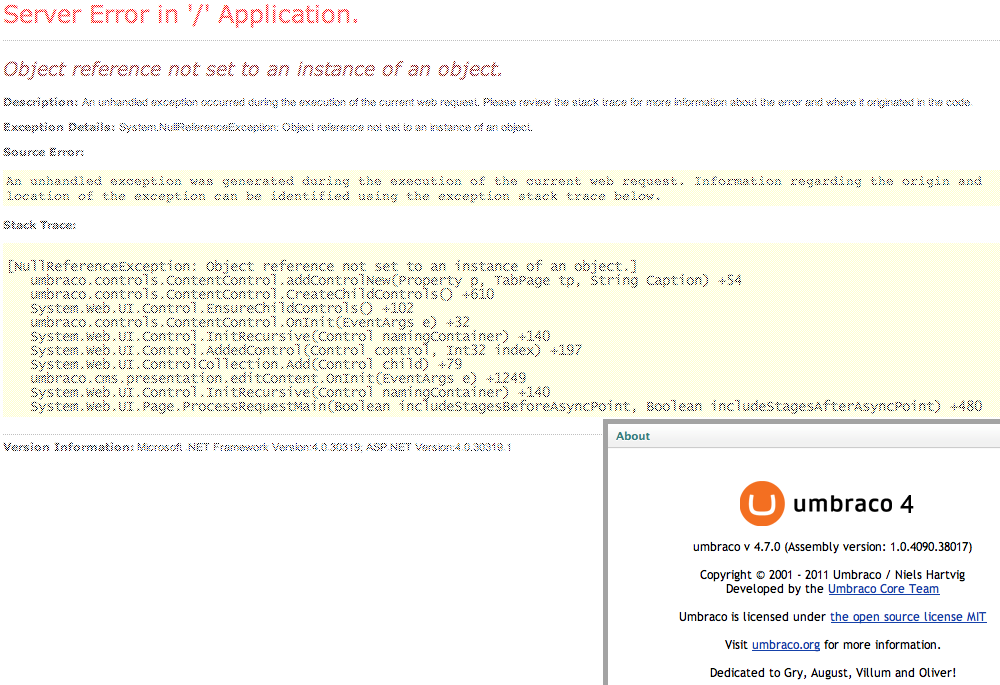Click the 'CreateChildControls() +610' stack line
The image size is (1000, 685).
coord(262,294)
